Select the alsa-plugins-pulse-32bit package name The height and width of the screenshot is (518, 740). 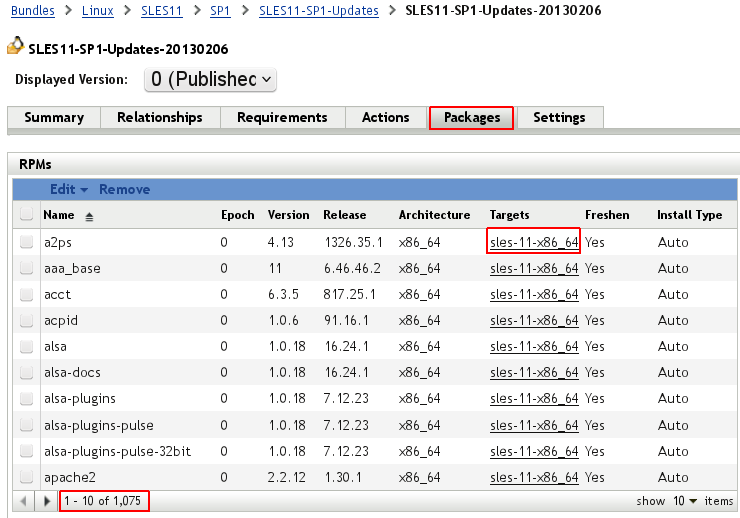[118, 451]
